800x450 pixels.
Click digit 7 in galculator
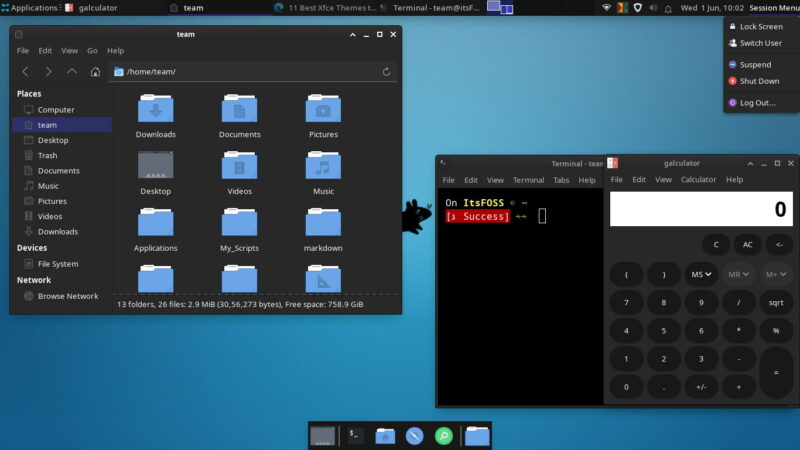(626, 303)
